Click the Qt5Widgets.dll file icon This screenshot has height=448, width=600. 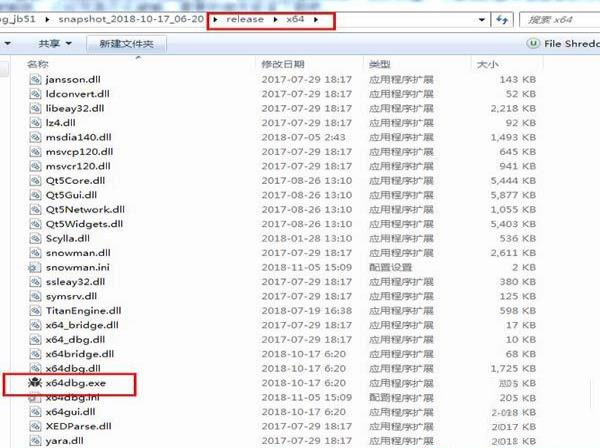coord(35,224)
